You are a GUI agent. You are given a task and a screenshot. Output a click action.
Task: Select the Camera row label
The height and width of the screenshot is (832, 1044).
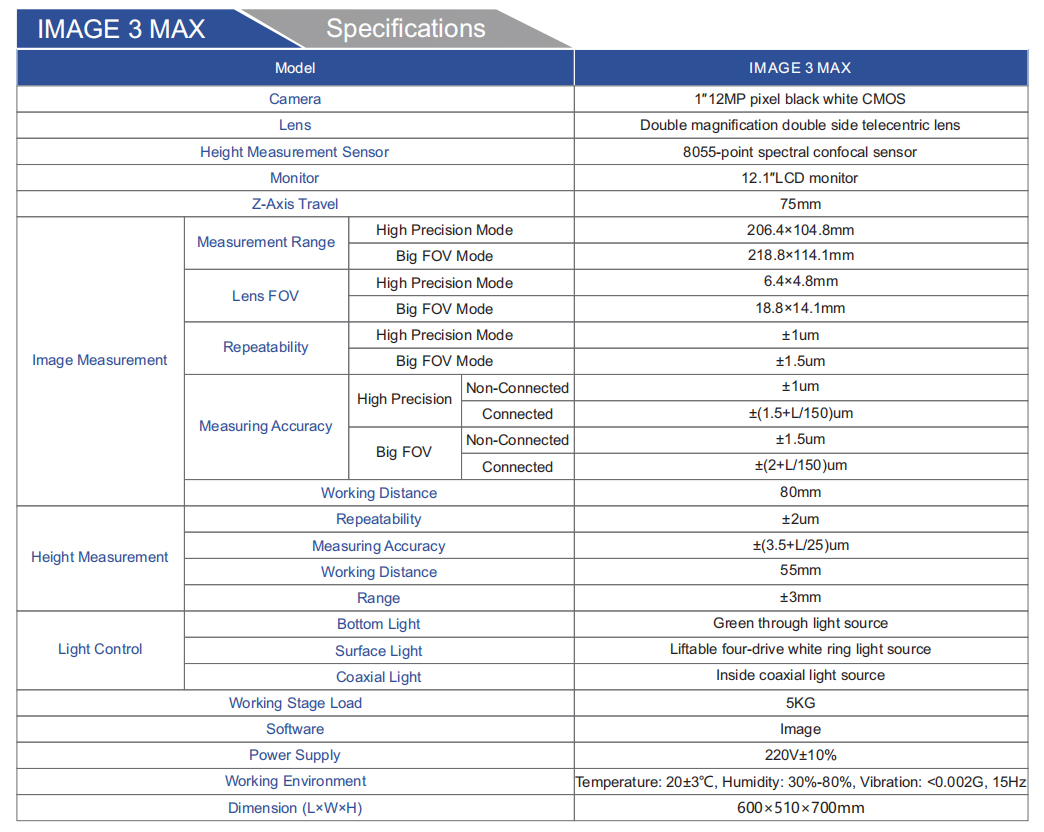coord(295,99)
